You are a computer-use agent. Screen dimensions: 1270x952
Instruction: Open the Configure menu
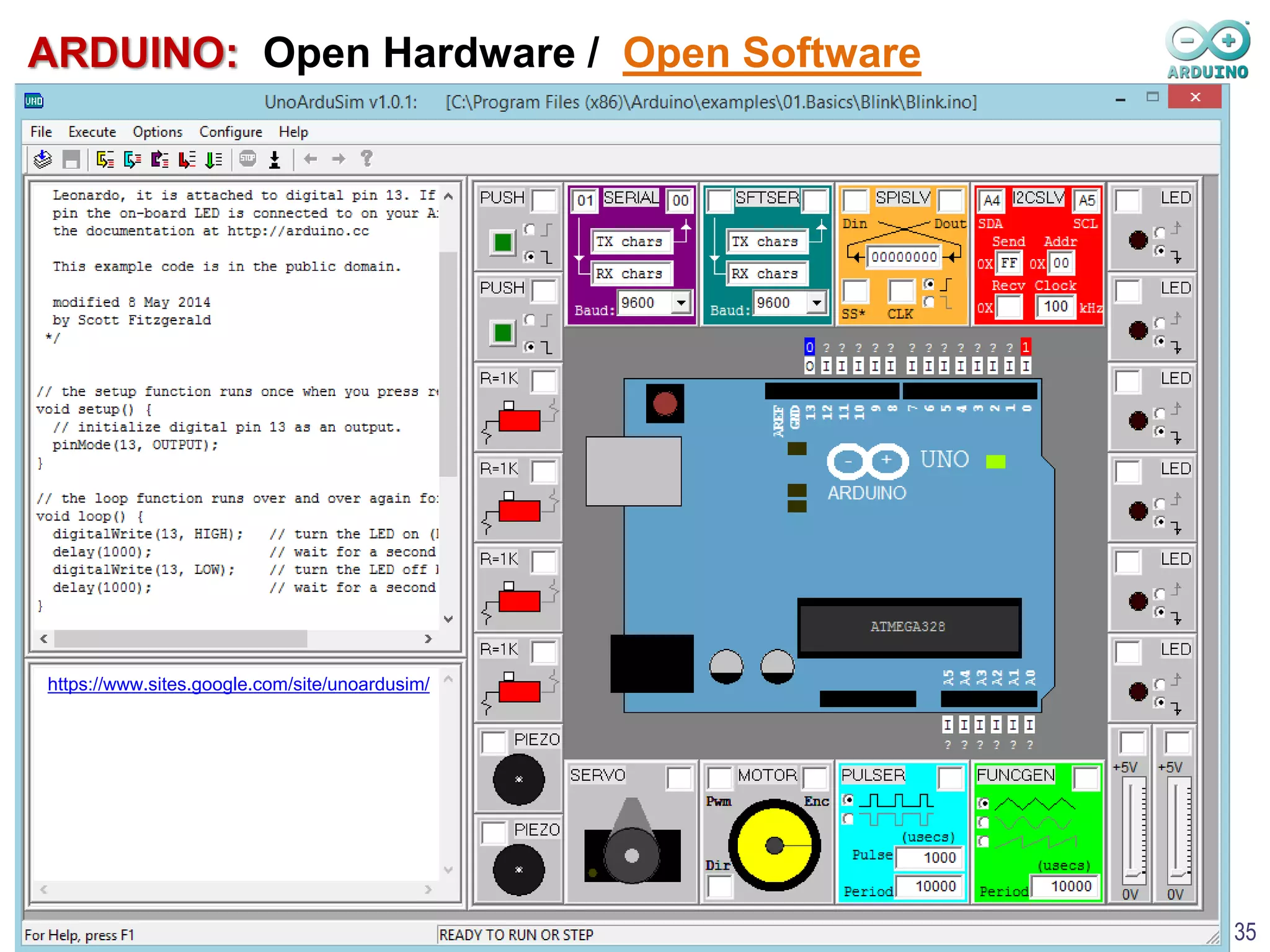coord(231,132)
